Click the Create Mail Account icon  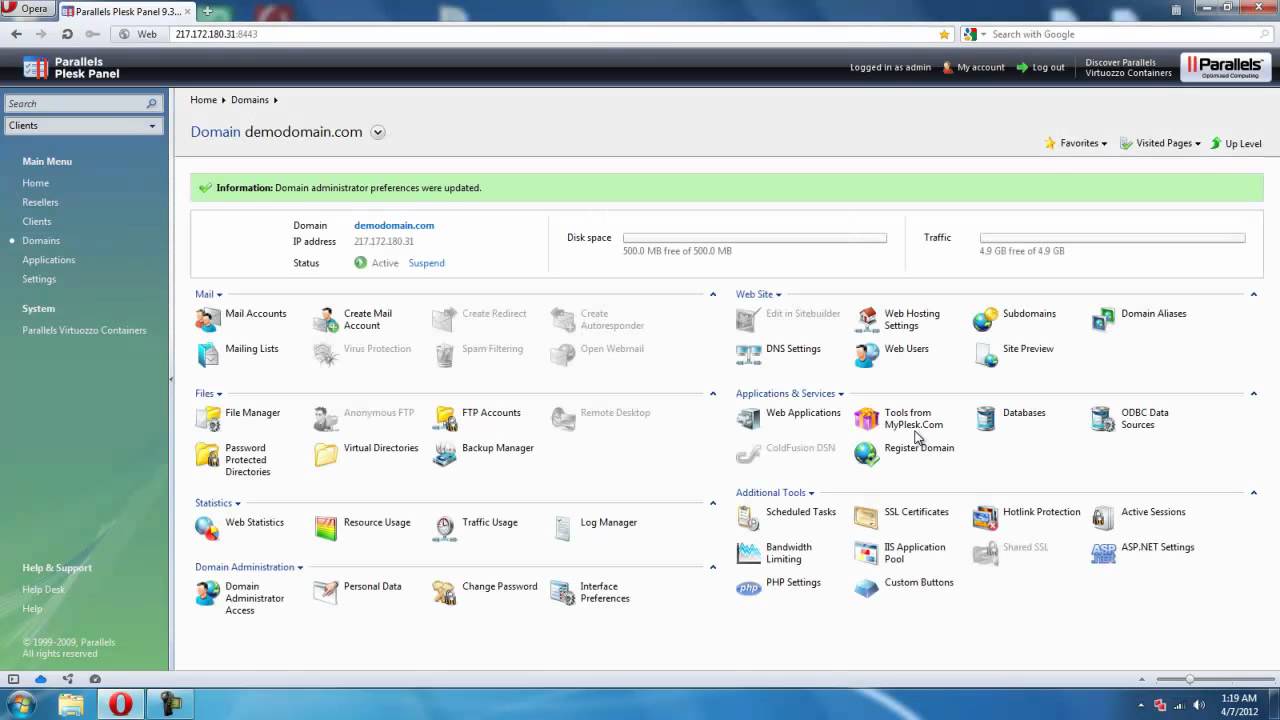coord(326,320)
